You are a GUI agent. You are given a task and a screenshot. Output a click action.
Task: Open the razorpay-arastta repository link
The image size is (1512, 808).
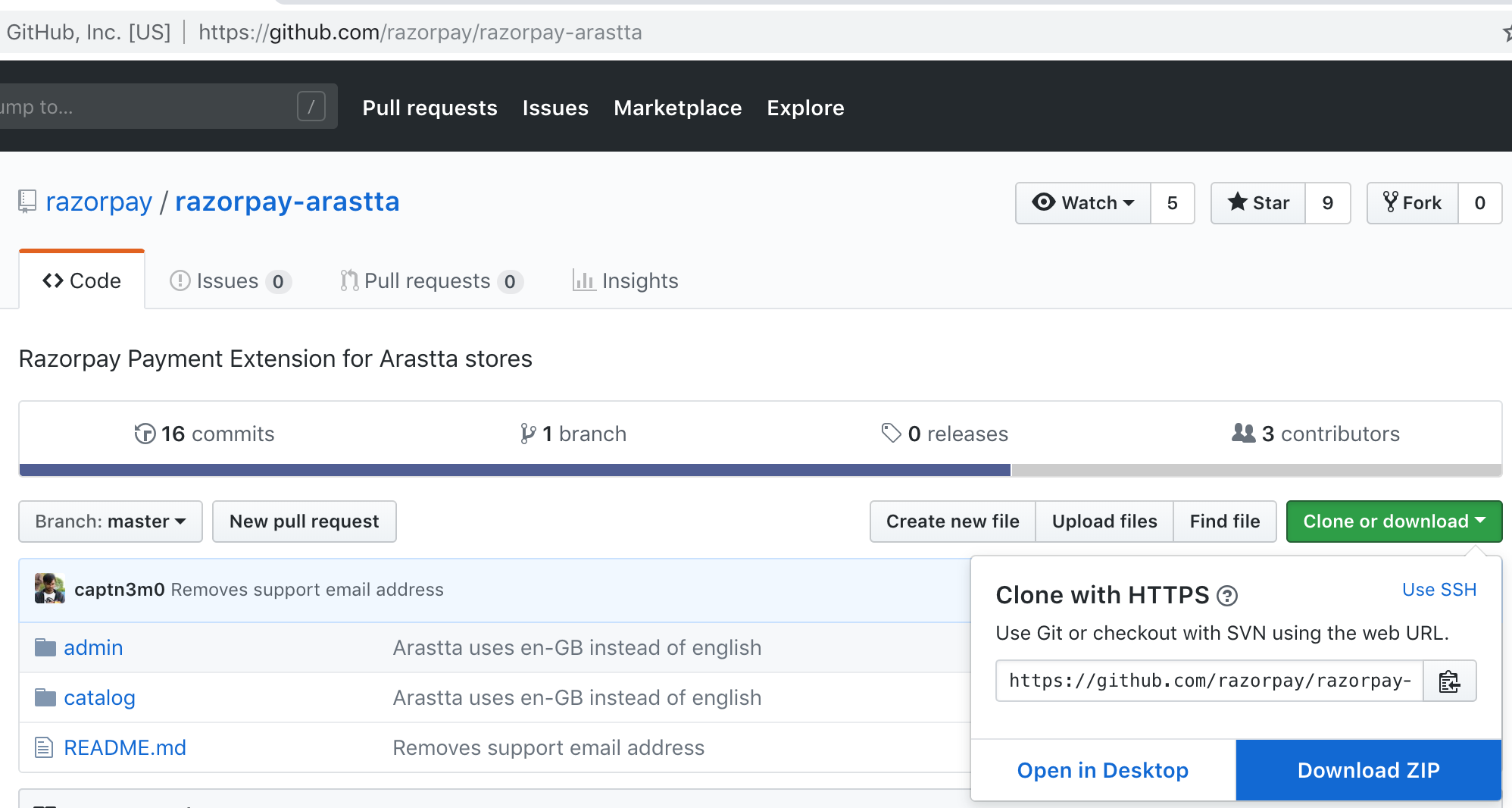click(287, 202)
